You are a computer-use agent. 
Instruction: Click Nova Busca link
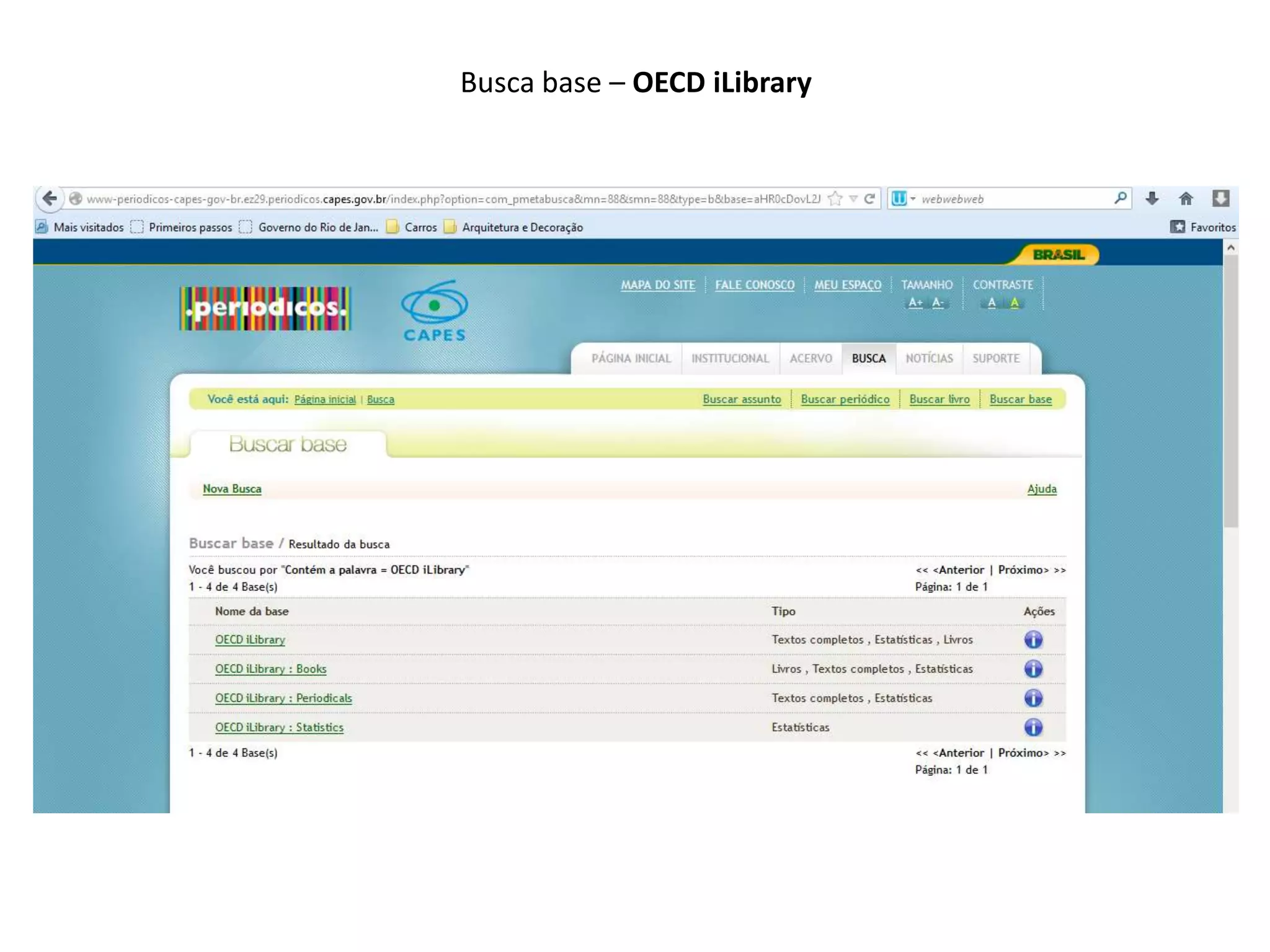point(232,489)
